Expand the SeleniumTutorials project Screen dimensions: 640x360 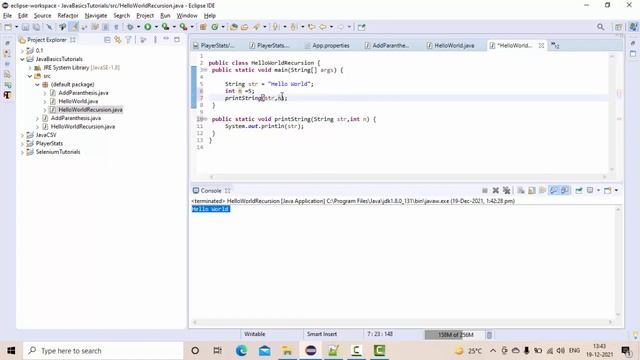click(22, 152)
